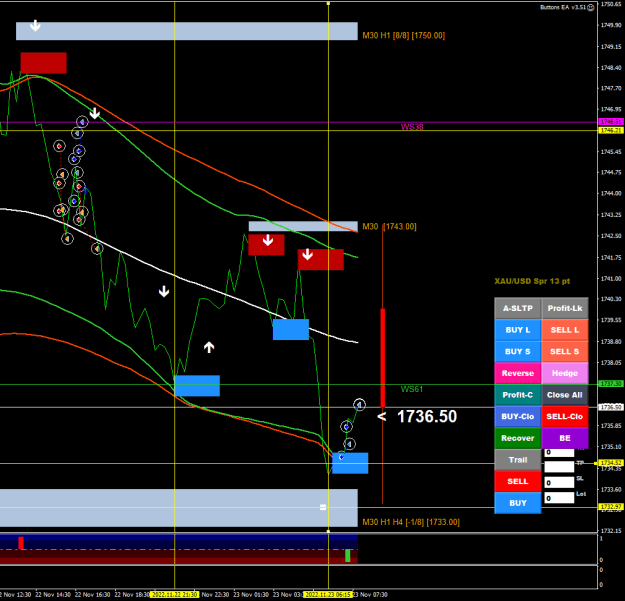Click the WS61 line label
Screen dimensions: 625x601
[412, 389]
